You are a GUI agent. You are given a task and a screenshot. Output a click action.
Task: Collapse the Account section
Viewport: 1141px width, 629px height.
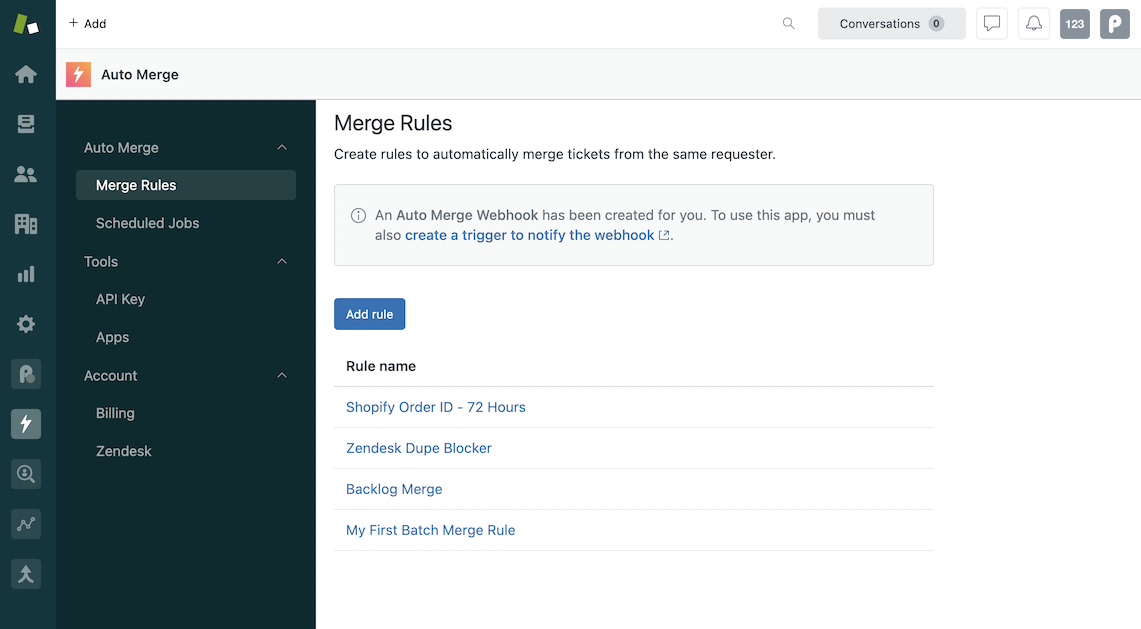[x=282, y=375]
